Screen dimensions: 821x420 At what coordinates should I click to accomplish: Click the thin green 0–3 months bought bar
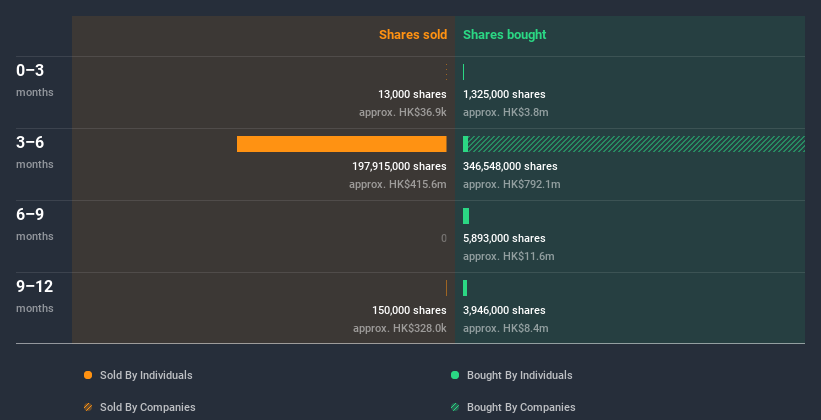pos(463,72)
